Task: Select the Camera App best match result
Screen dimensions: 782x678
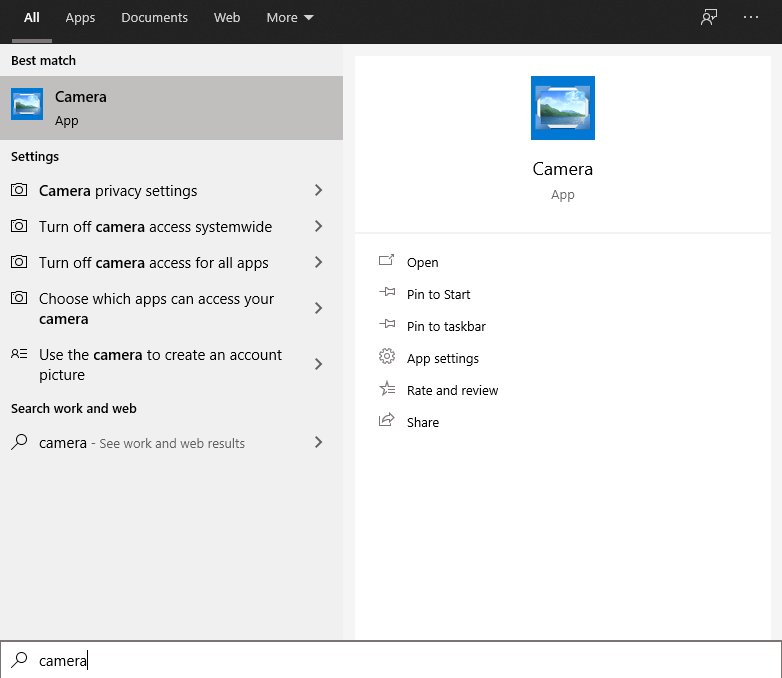Action: pyautogui.click(x=172, y=108)
